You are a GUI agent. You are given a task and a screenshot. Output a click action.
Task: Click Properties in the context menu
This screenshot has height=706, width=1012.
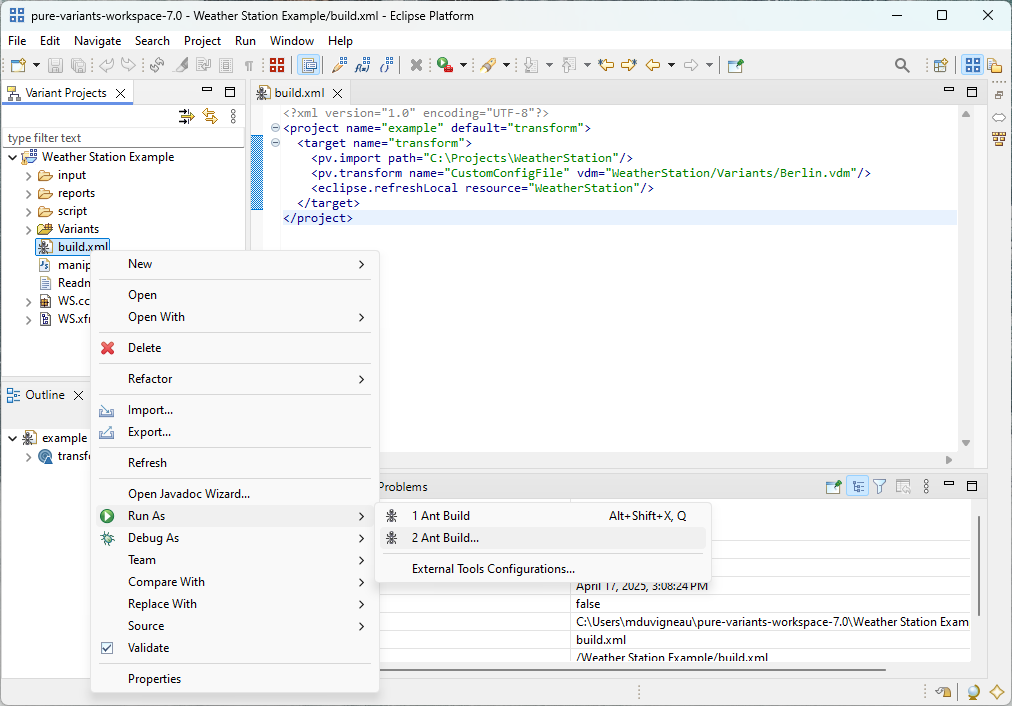(154, 679)
